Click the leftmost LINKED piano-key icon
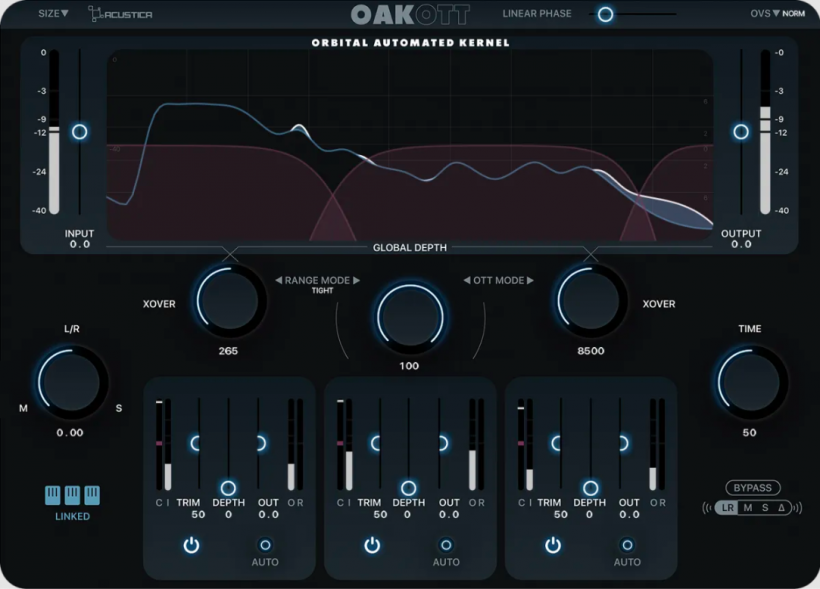Viewport: 820px width, 589px height. pos(52,495)
